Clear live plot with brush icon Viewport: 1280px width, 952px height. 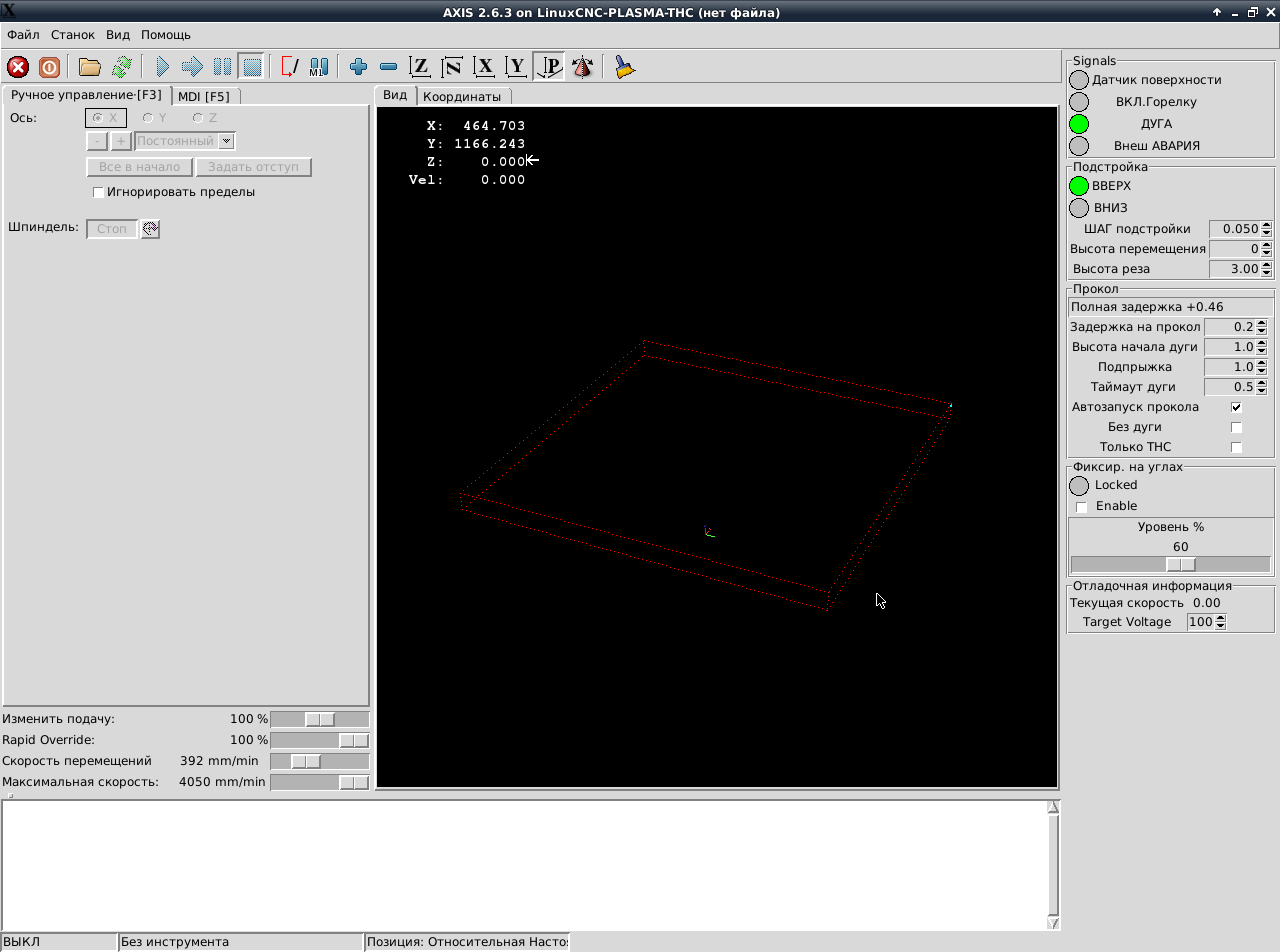click(x=625, y=67)
